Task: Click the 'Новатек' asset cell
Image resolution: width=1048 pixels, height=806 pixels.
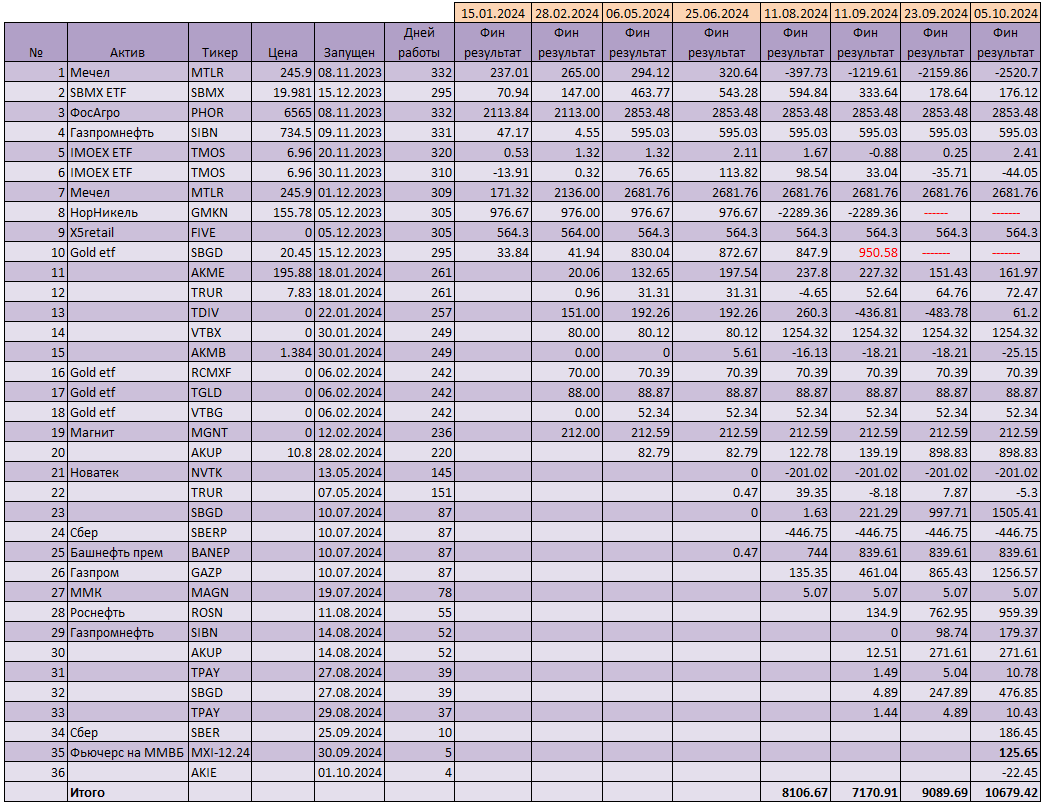Action: pos(128,473)
